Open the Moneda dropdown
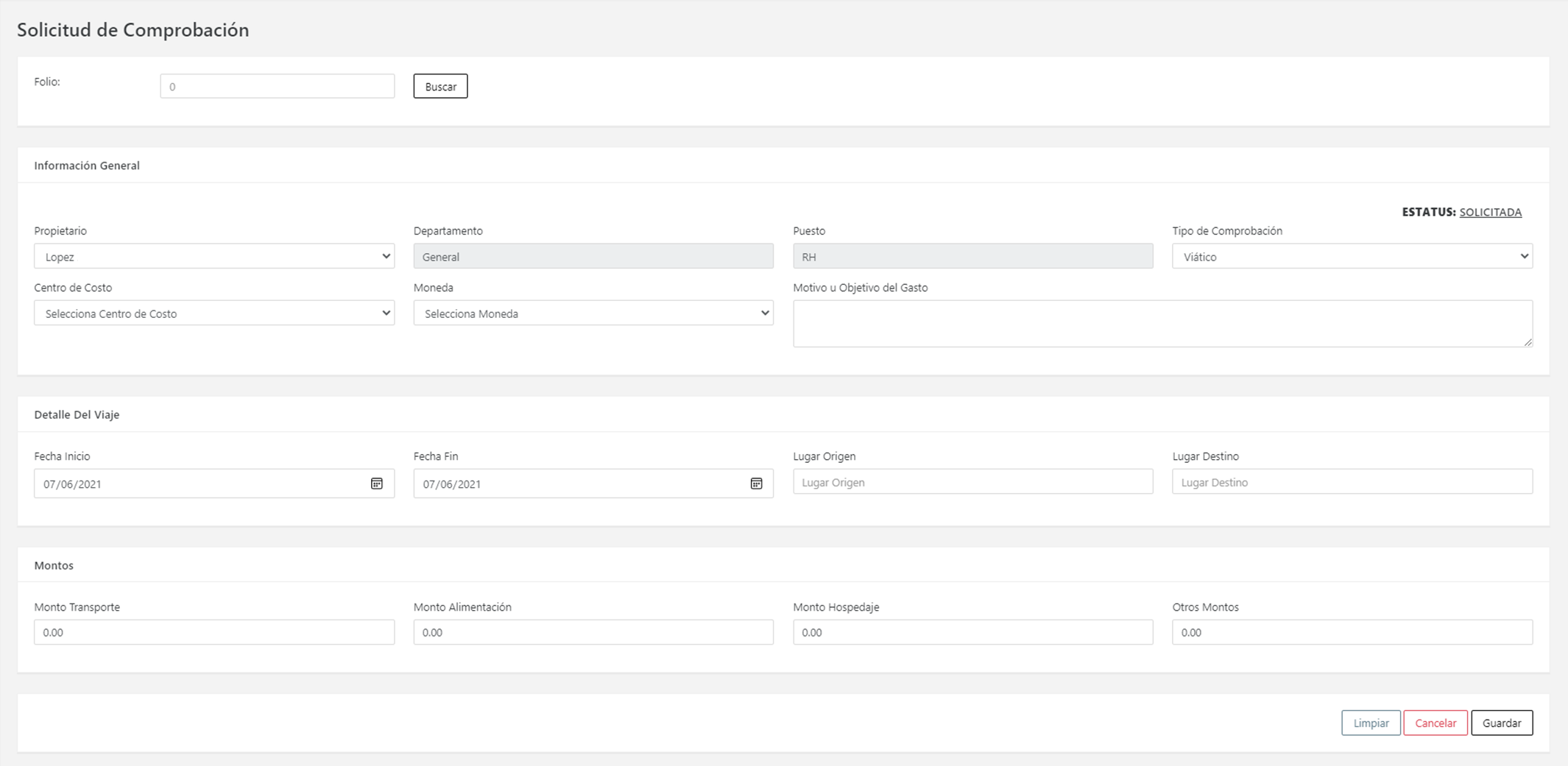The height and width of the screenshot is (766, 1568). click(x=593, y=313)
